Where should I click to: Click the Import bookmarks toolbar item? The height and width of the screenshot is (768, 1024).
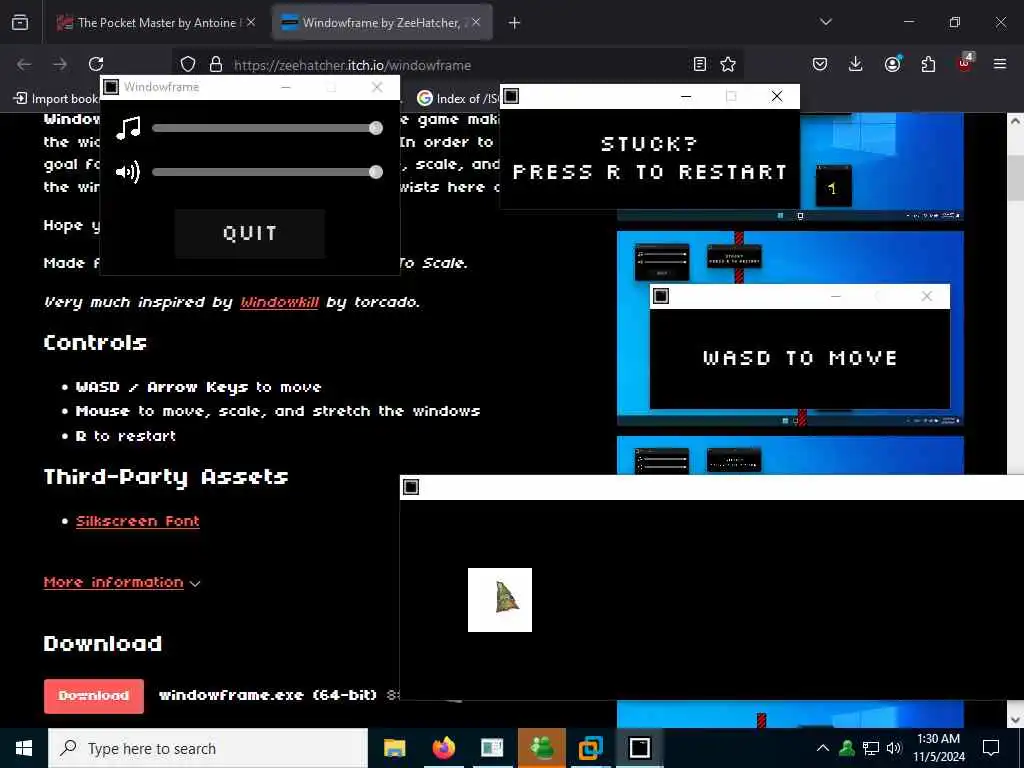[56, 99]
